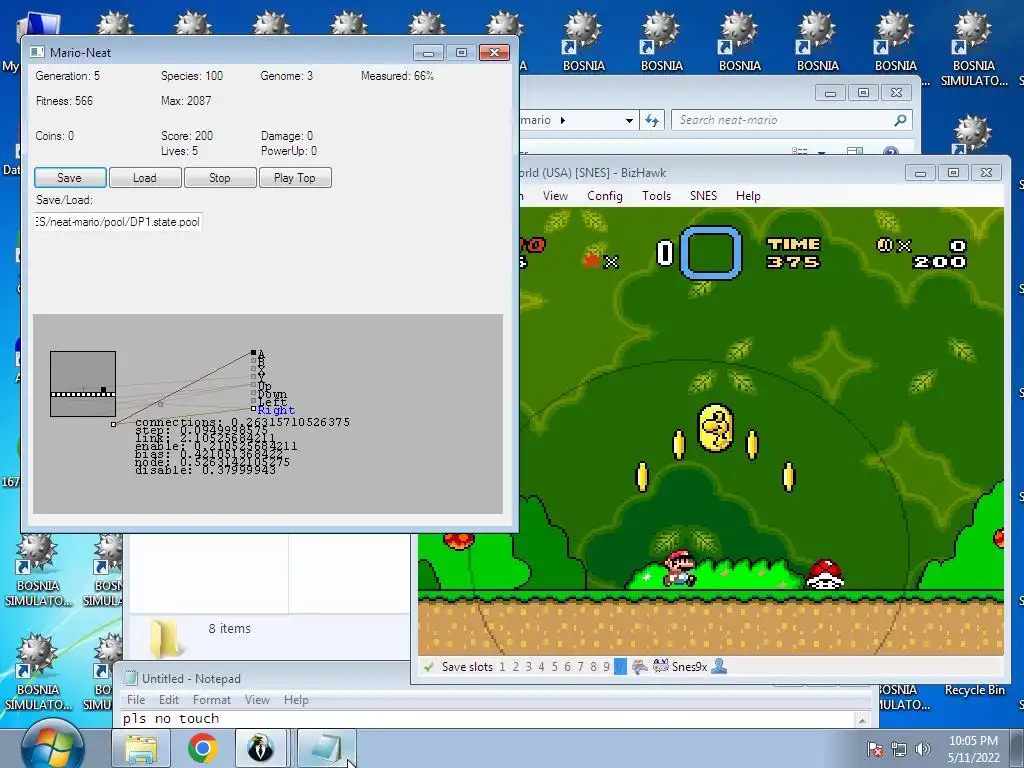1024x768 pixels.
Task: Click the network tray icon
Action: pyautogui.click(x=899, y=749)
